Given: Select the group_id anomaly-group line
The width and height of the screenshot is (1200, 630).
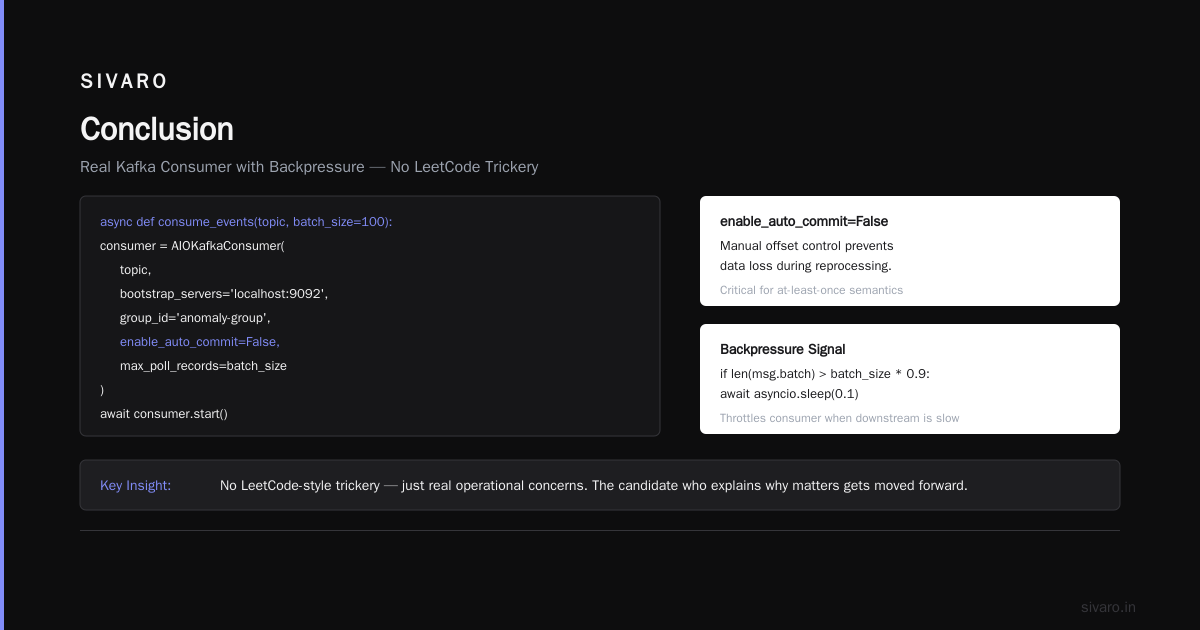Looking at the screenshot, I should [x=195, y=317].
